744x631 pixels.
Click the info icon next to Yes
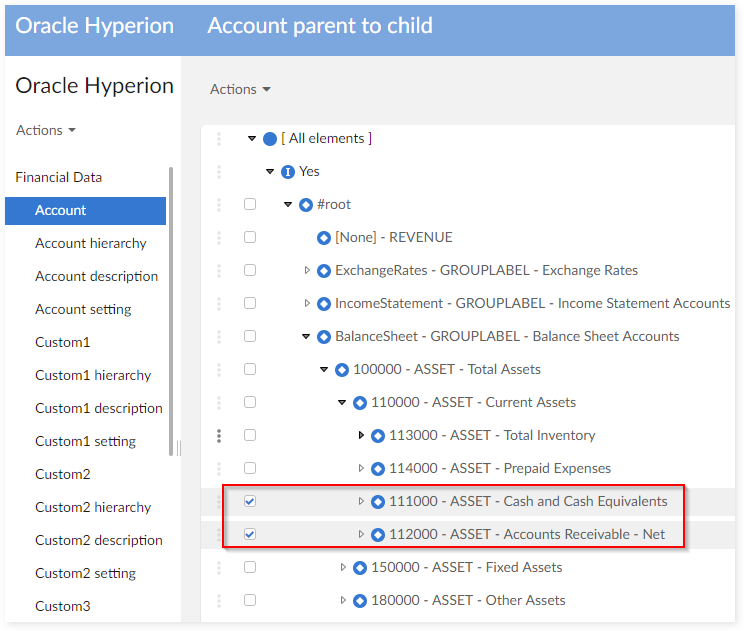[288, 172]
